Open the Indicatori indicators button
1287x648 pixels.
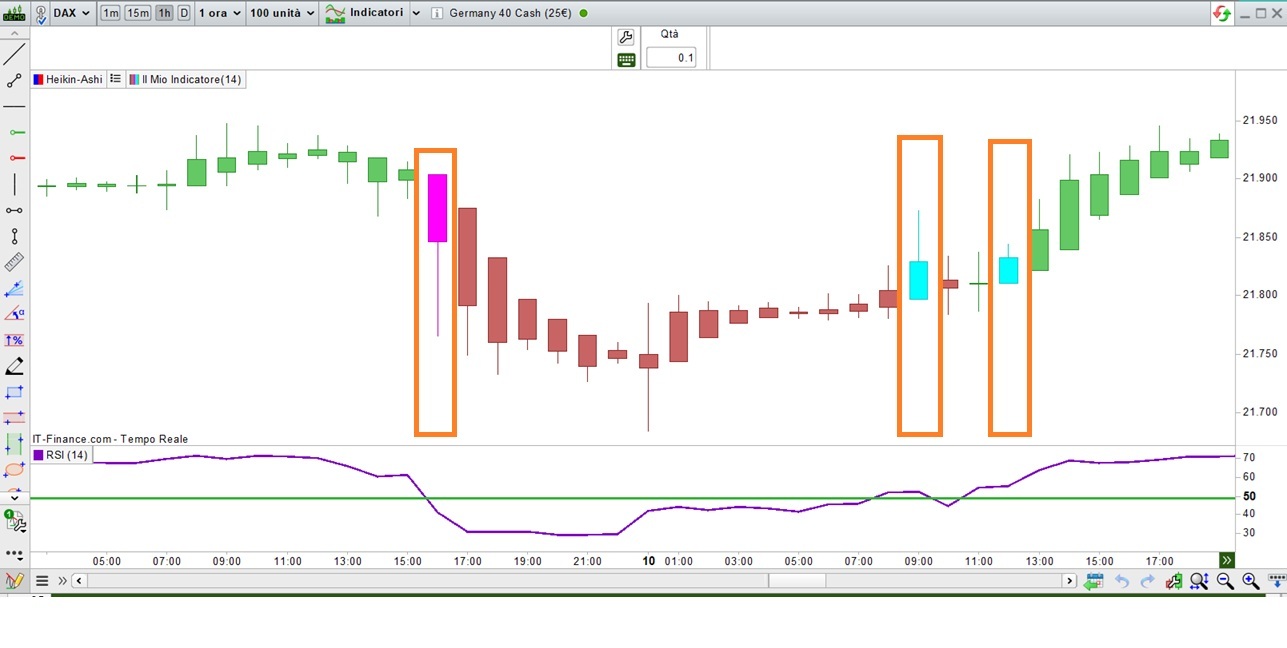tap(365, 13)
